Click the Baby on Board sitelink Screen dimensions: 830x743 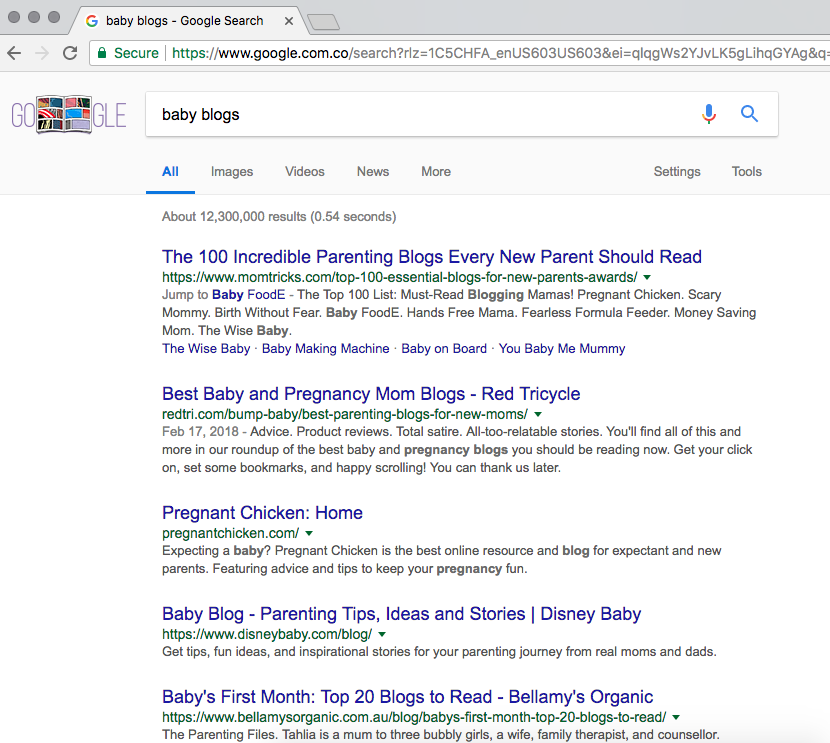tap(444, 349)
